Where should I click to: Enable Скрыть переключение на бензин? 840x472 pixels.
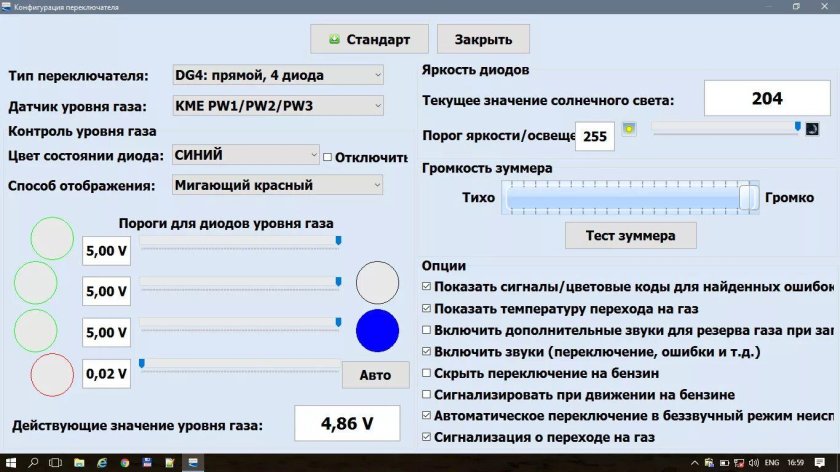tap(426, 373)
